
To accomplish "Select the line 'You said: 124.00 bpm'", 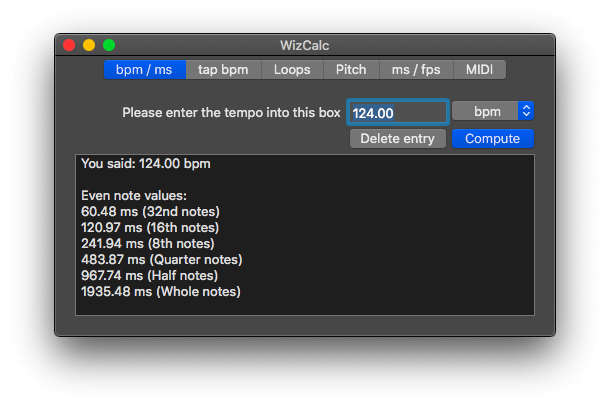I will [x=146, y=164].
